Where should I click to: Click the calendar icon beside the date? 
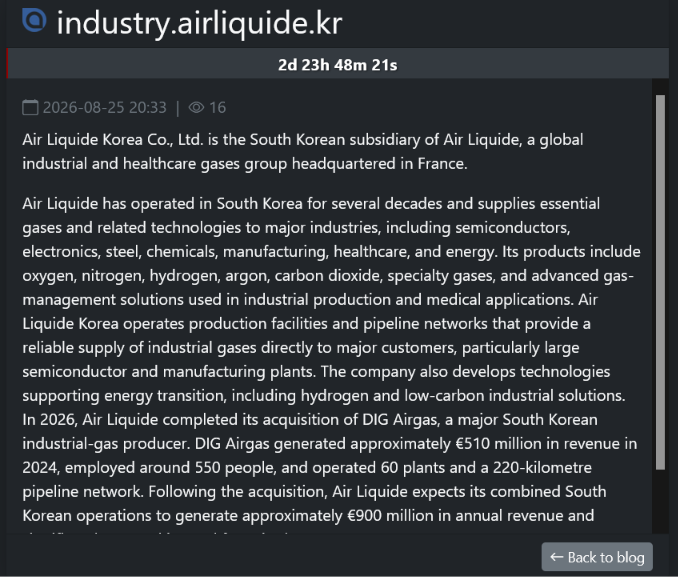click(x=30, y=107)
